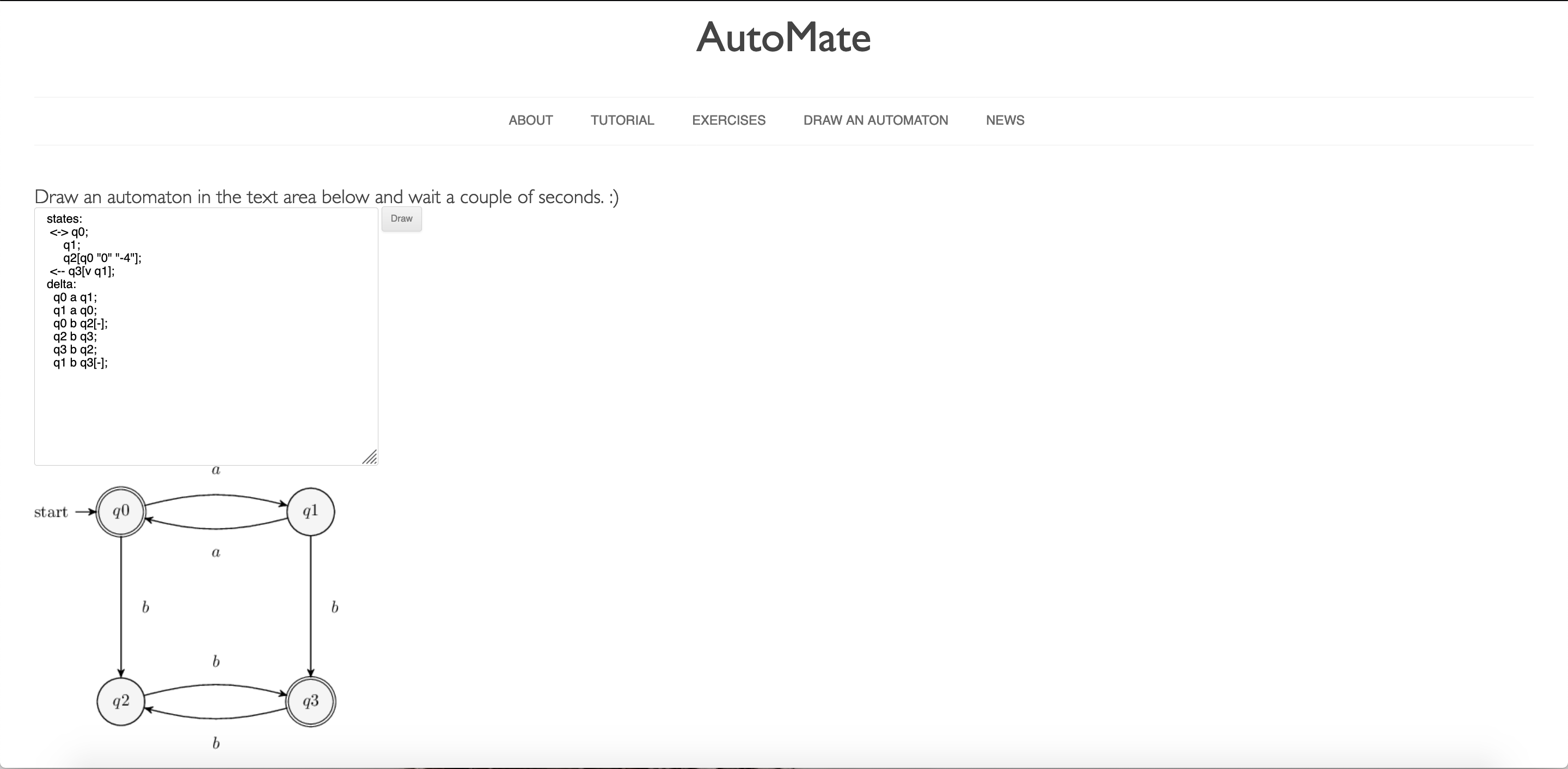Click the a label below the q0-q1 arrows
Image resolution: width=1568 pixels, height=769 pixels.
(x=216, y=552)
